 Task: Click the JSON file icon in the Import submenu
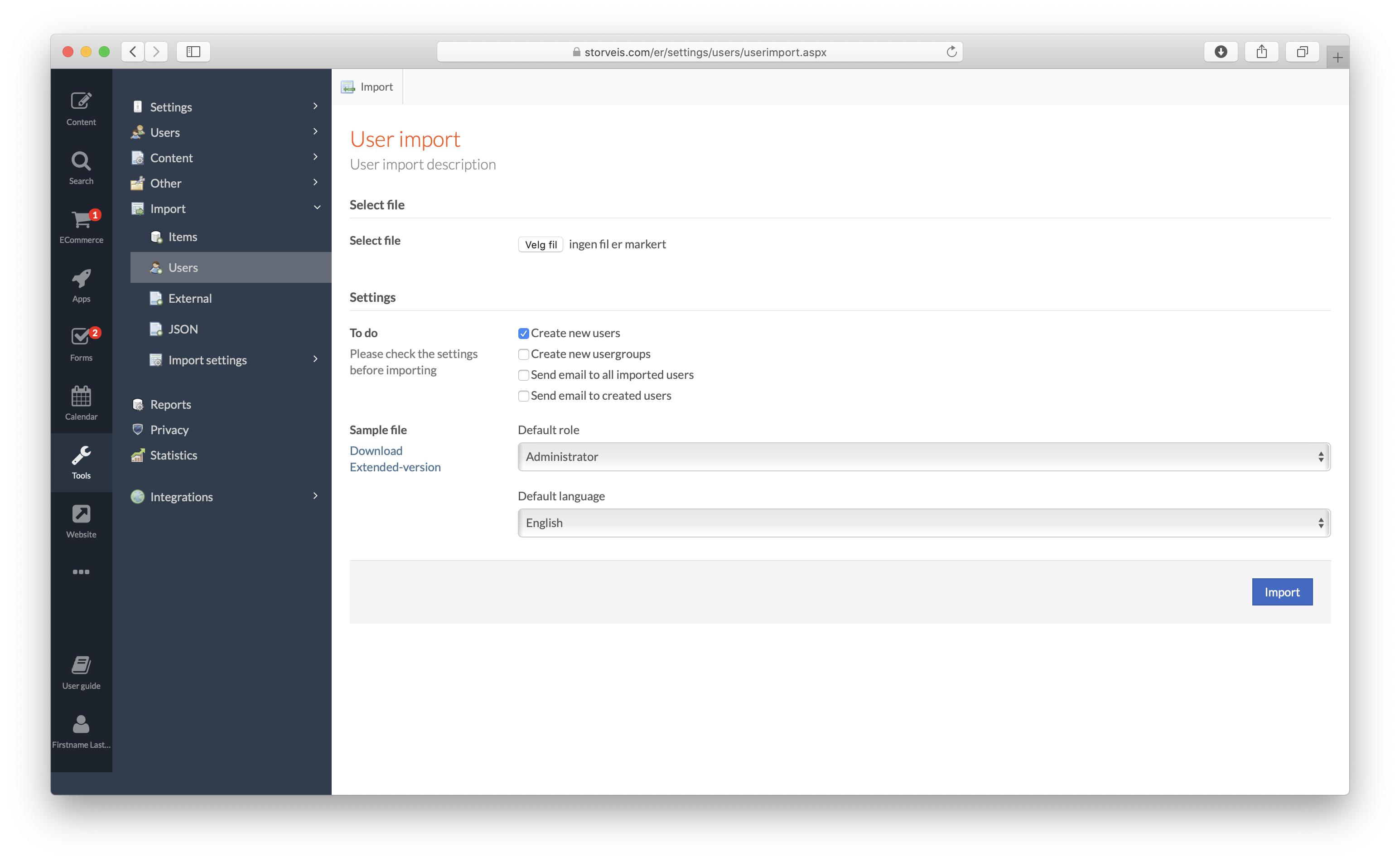coord(155,329)
